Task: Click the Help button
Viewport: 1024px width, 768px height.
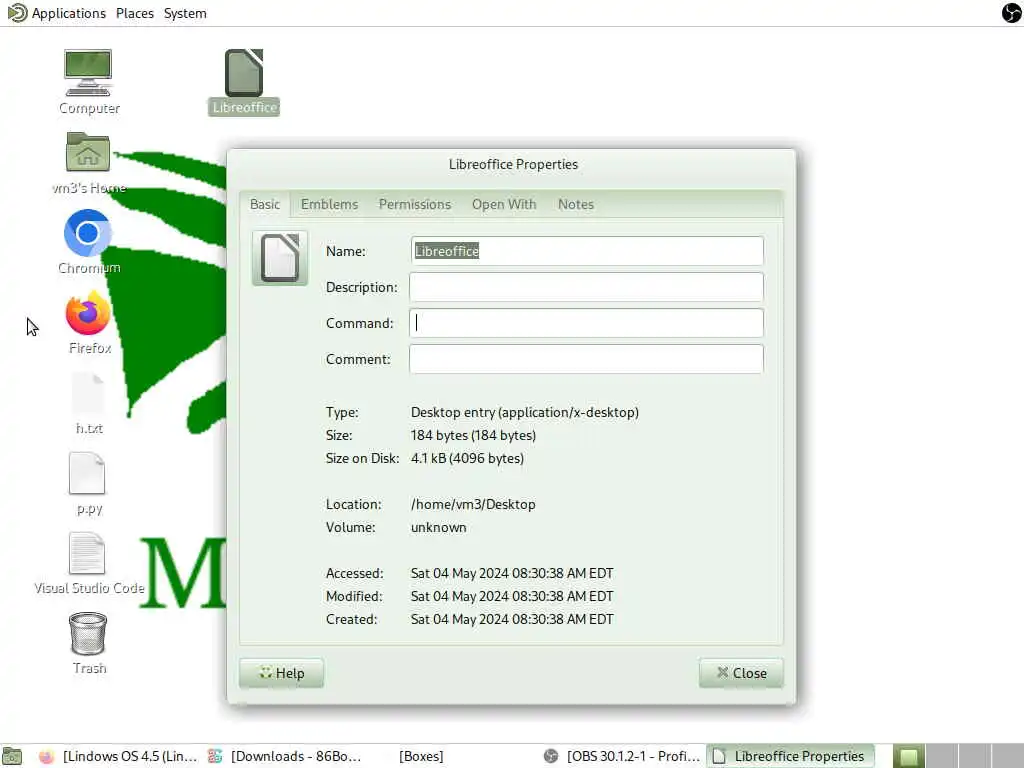Action: pos(281,673)
